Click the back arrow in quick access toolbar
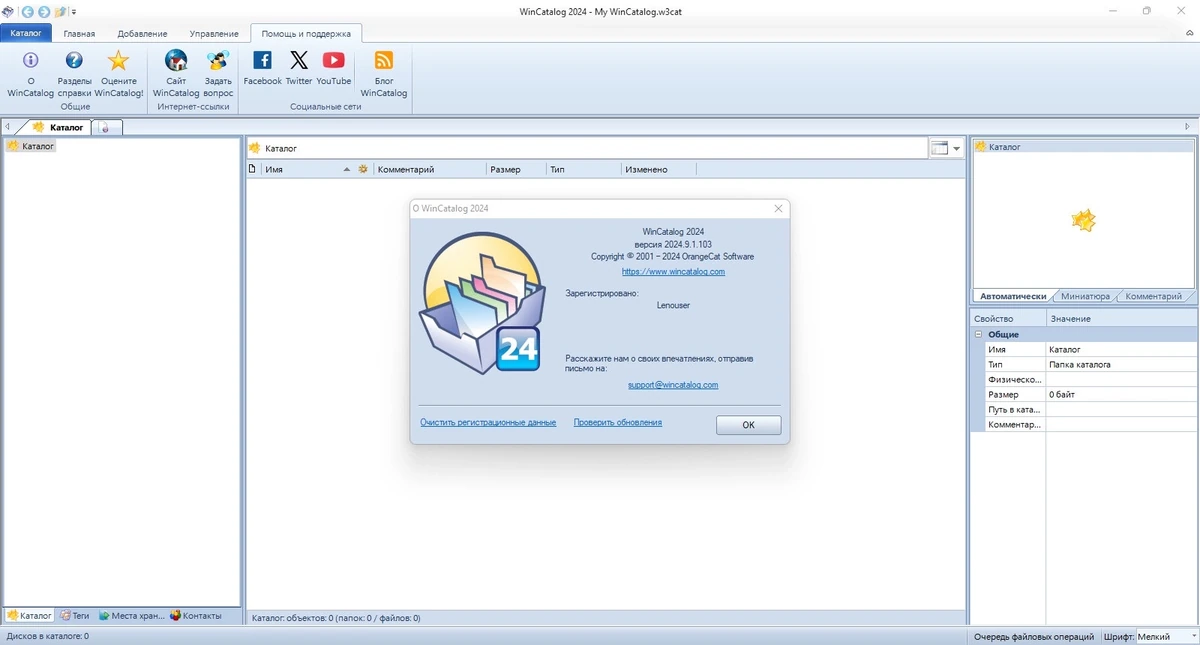 pyautogui.click(x=27, y=11)
